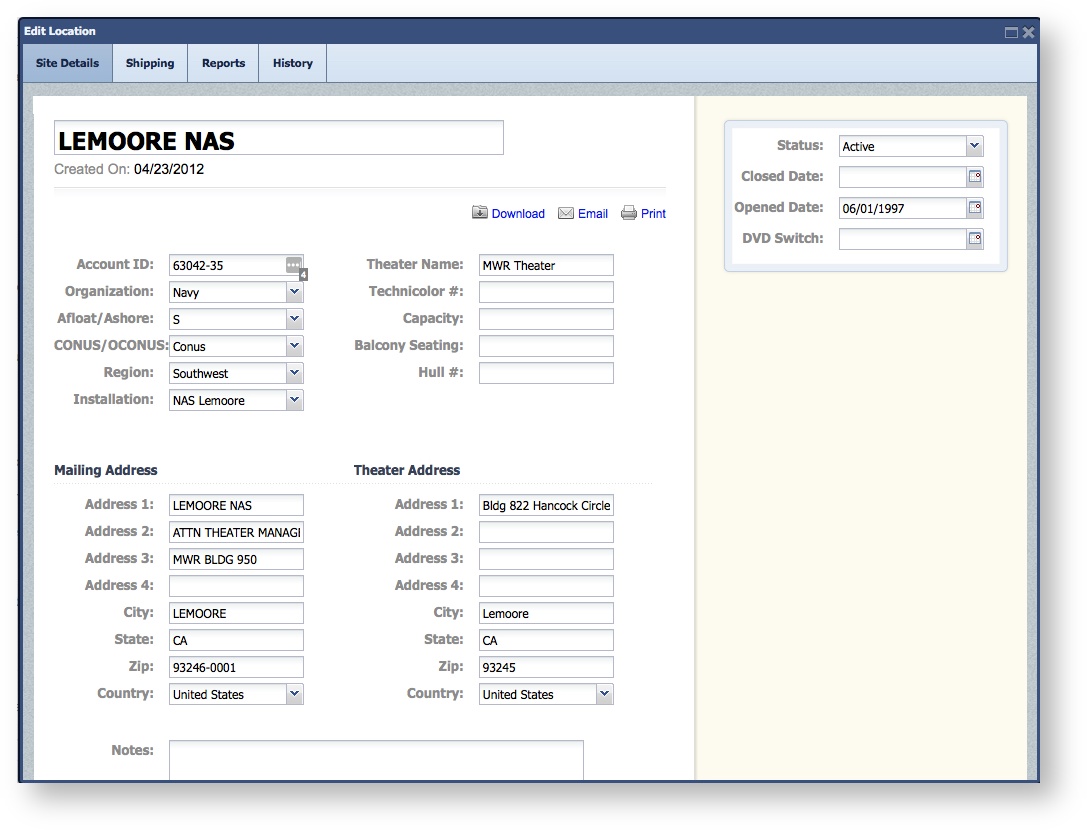Image resolution: width=1088 pixels, height=831 pixels.
Task: Expand the Region dropdown
Action: click(x=294, y=373)
